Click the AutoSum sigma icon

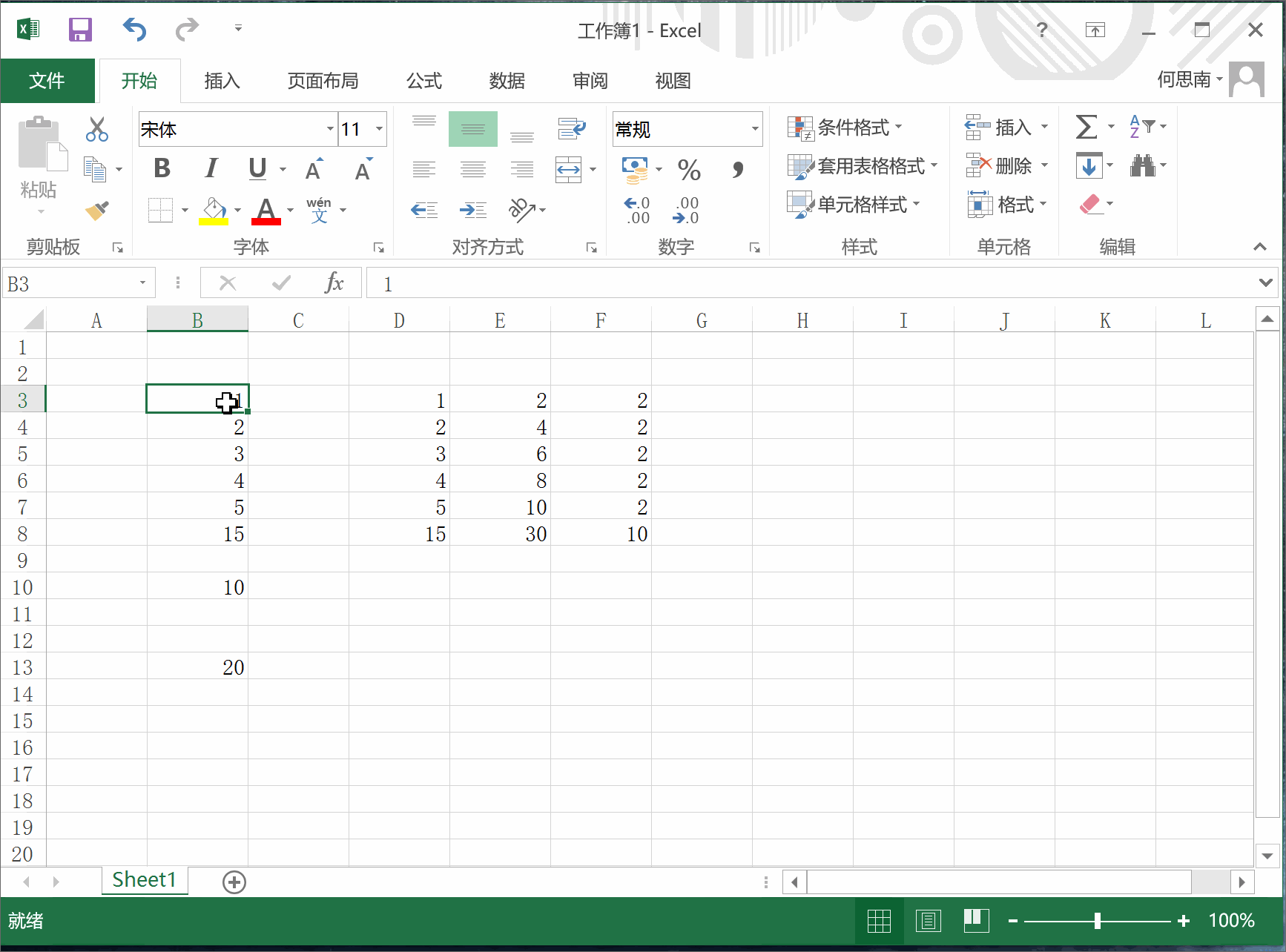coord(1086,127)
